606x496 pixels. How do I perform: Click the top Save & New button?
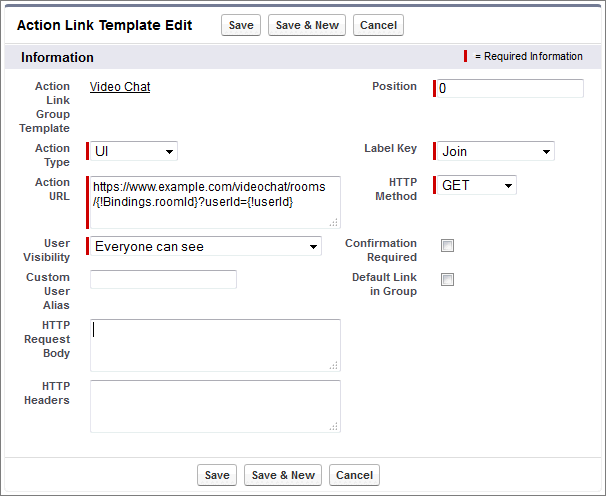point(307,25)
